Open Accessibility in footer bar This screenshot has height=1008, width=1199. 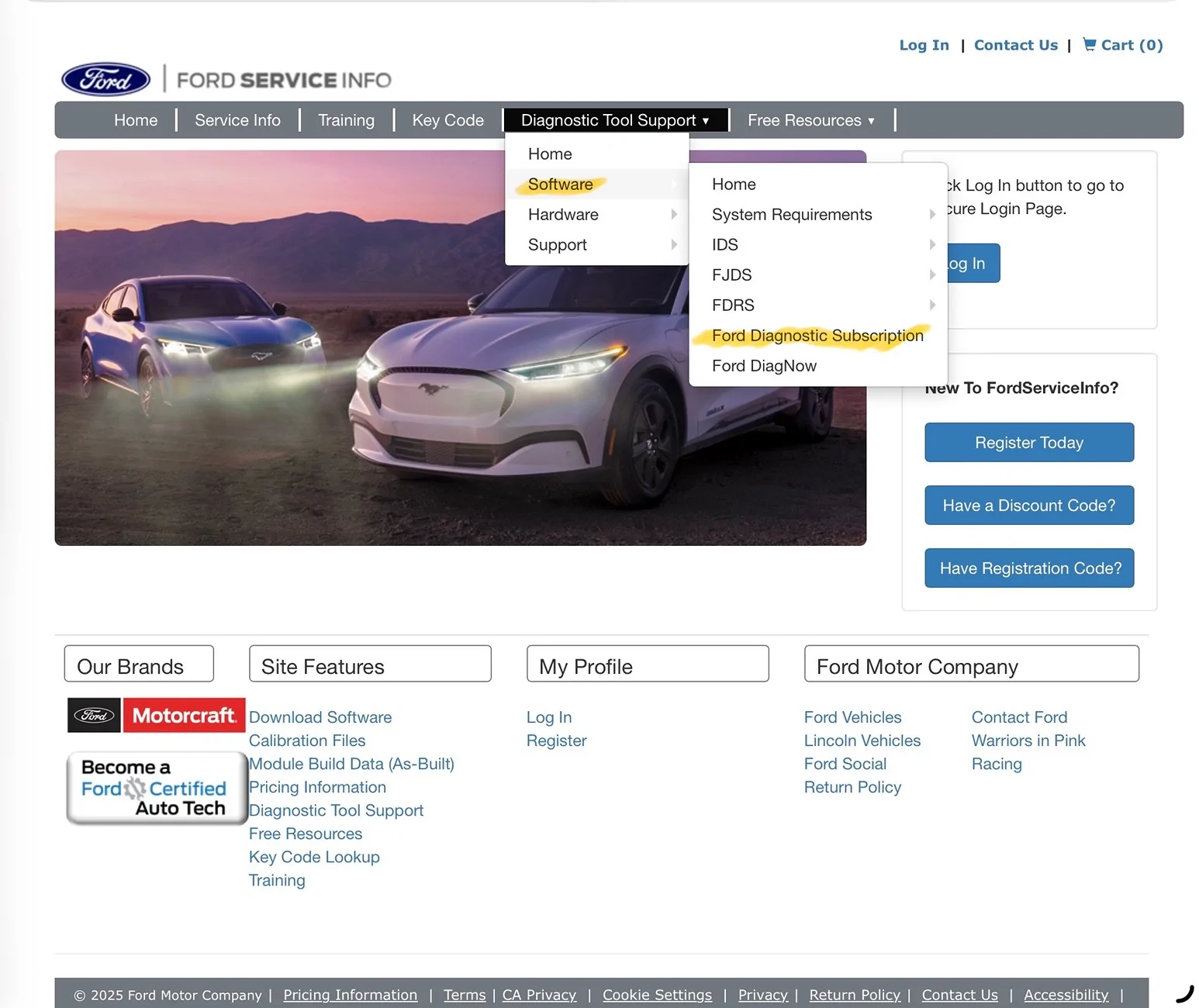(x=1066, y=995)
